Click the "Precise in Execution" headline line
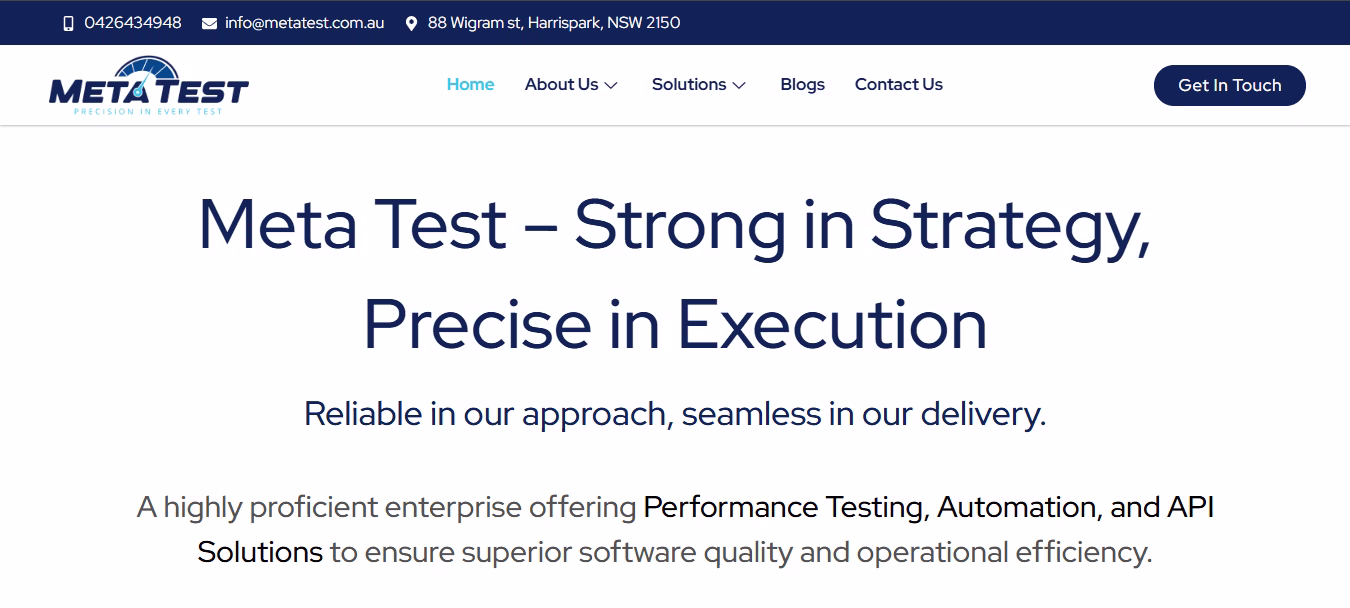1350x608 pixels. [x=674, y=325]
